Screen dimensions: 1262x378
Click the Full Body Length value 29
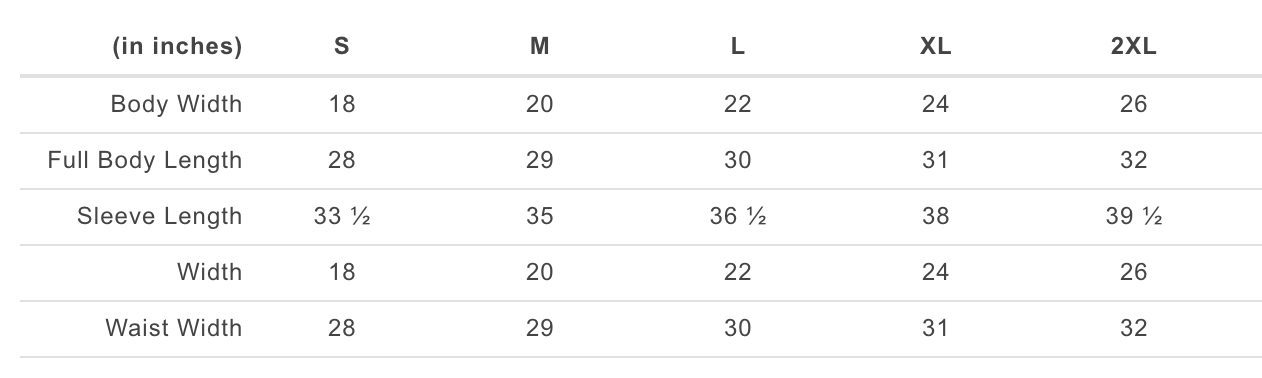540,160
